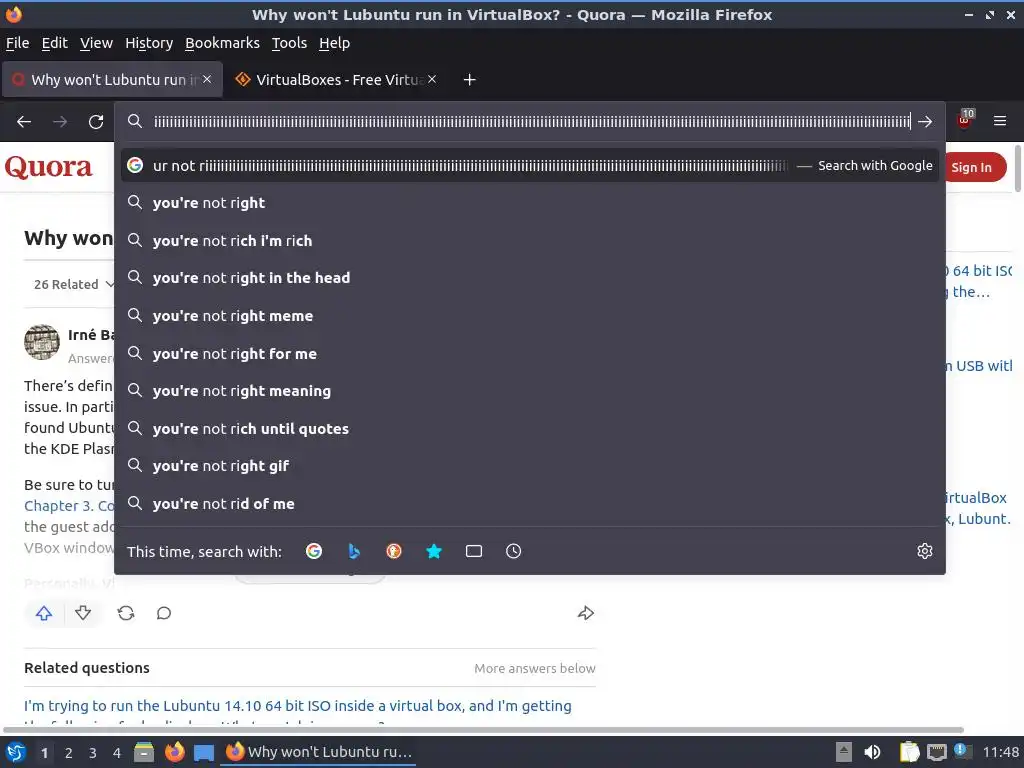The width and height of the screenshot is (1024, 768).
Task: Downvote the answer with the down arrow
Action: pyautogui.click(x=83, y=613)
